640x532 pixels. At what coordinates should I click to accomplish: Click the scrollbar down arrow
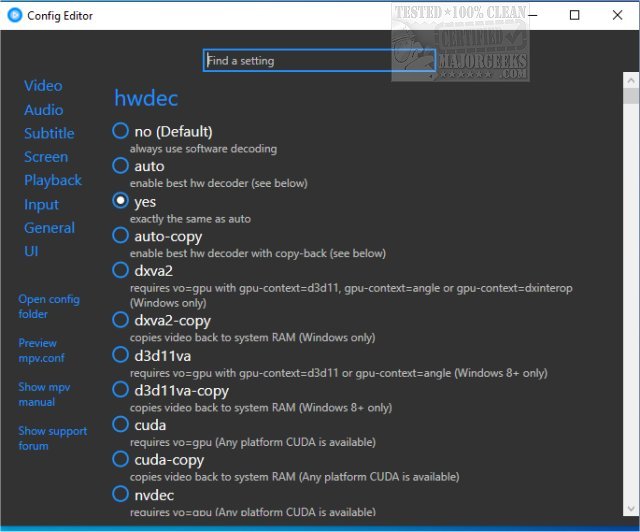[631, 509]
